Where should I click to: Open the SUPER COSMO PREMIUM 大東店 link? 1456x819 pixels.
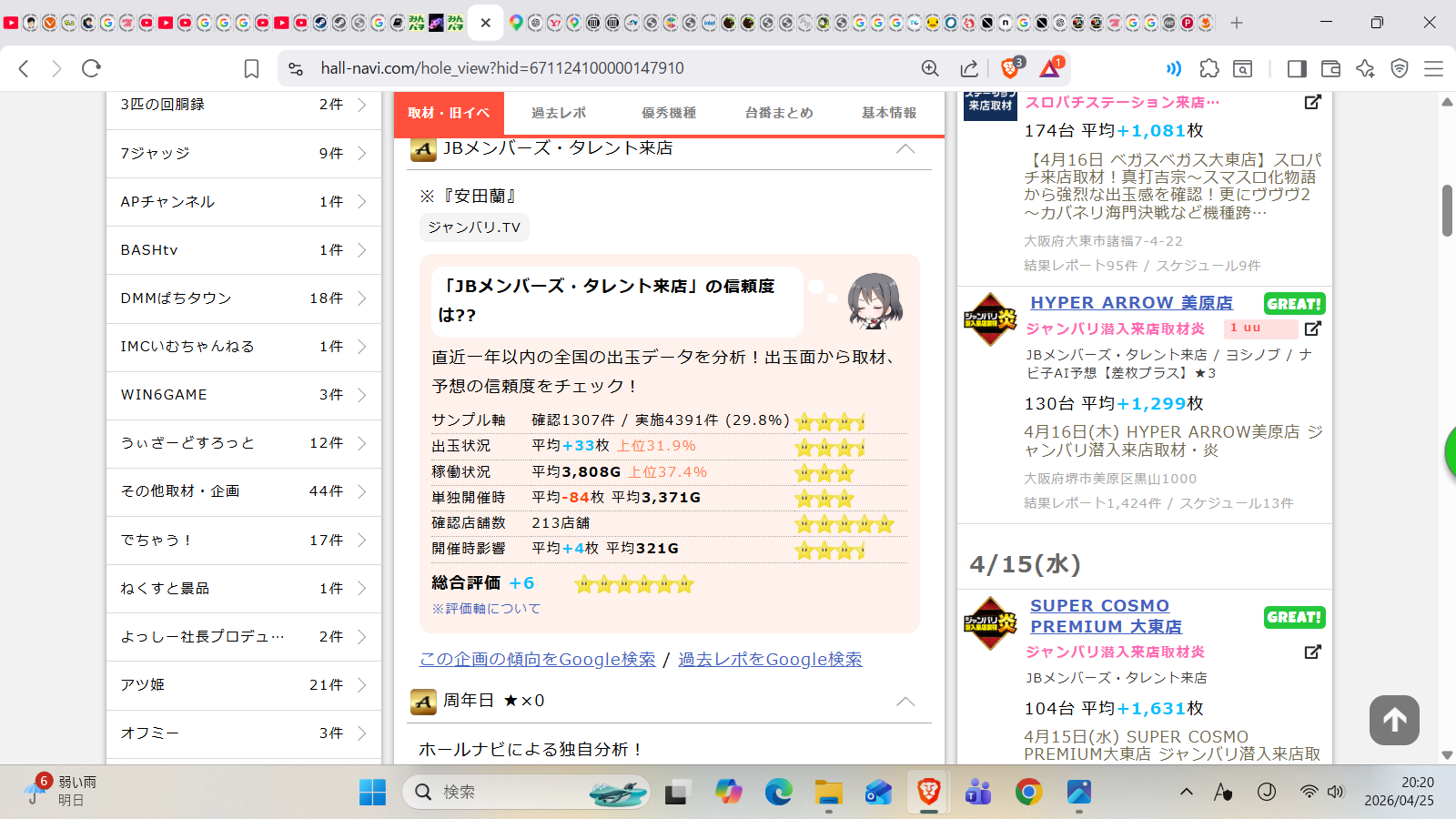click(1105, 616)
